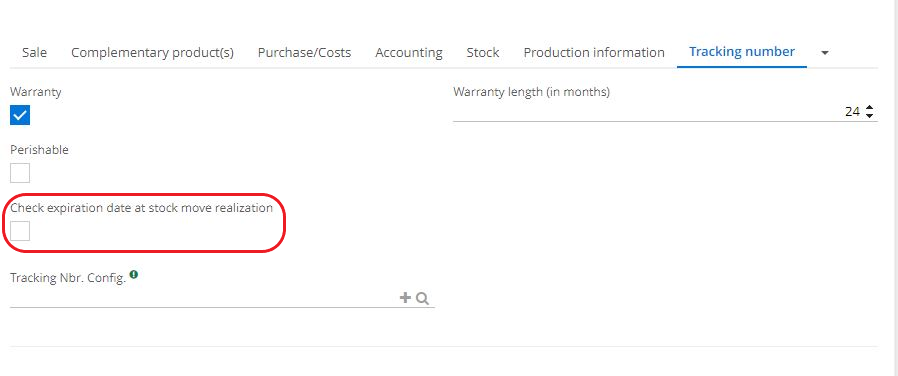
Task: Select the Stock tab
Action: pos(483,53)
